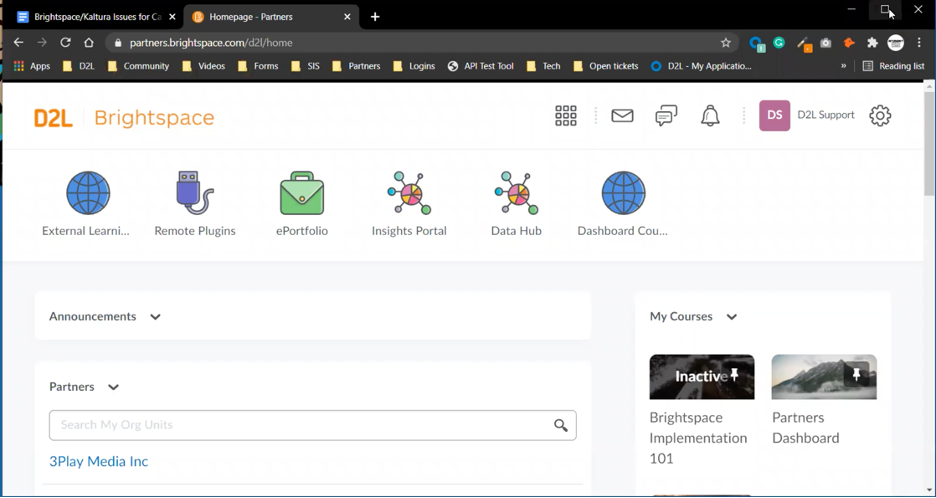Open the Dashboard Course globe icon
This screenshot has width=936, height=498.
pyautogui.click(x=623, y=193)
